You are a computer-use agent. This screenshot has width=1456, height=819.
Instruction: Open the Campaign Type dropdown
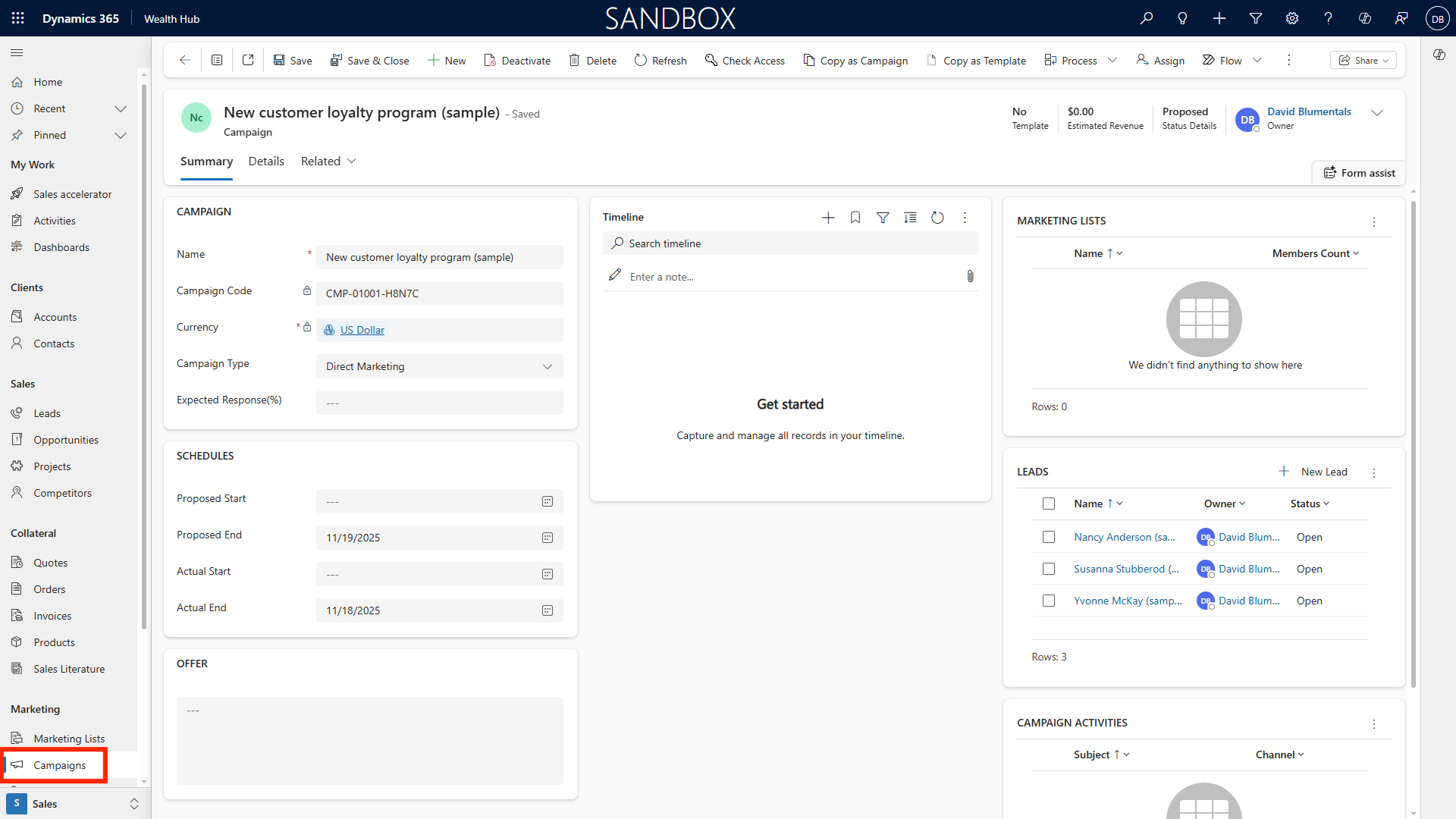pyautogui.click(x=440, y=366)
